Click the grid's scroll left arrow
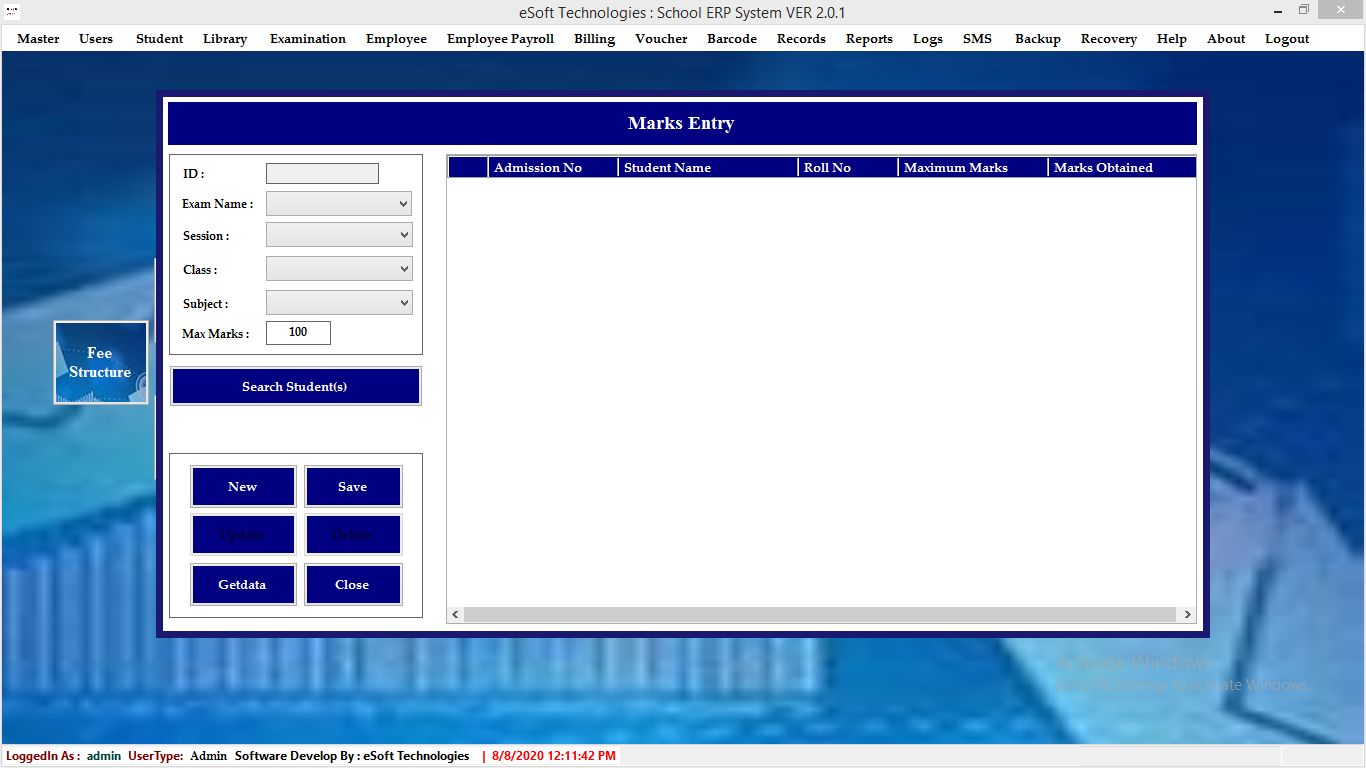This screenshot has width=1366, height=768. tap(456, 615)
